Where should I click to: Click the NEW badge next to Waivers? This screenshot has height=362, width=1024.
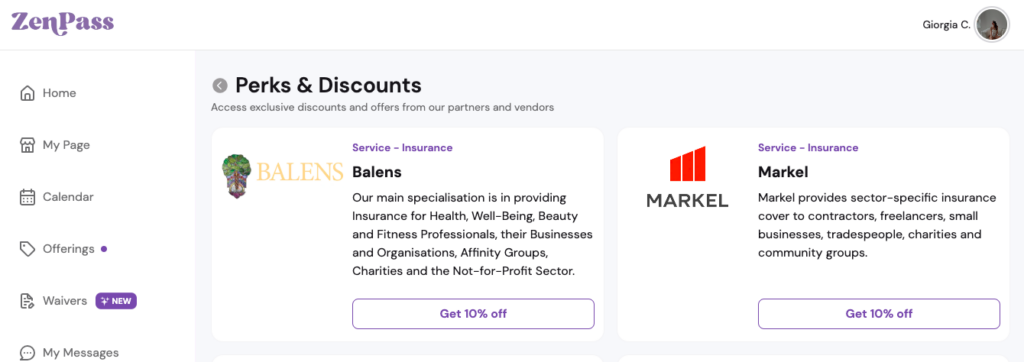[x=116, y=301]
